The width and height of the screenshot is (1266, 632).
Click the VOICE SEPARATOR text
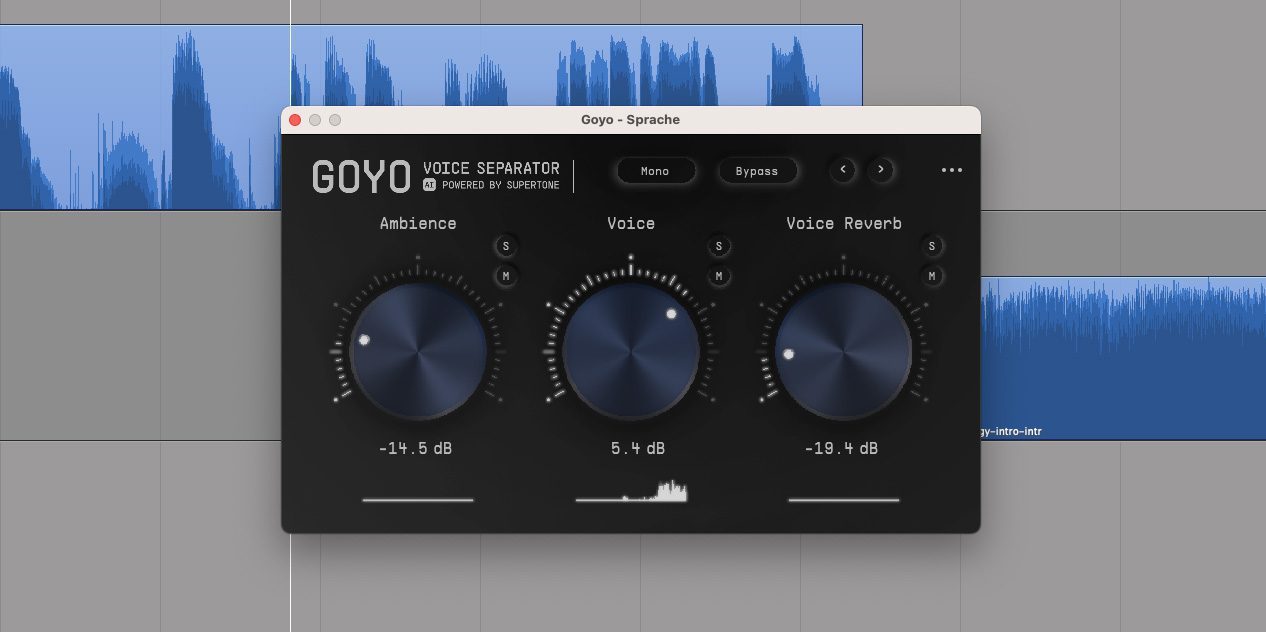(x=491, y=168)
